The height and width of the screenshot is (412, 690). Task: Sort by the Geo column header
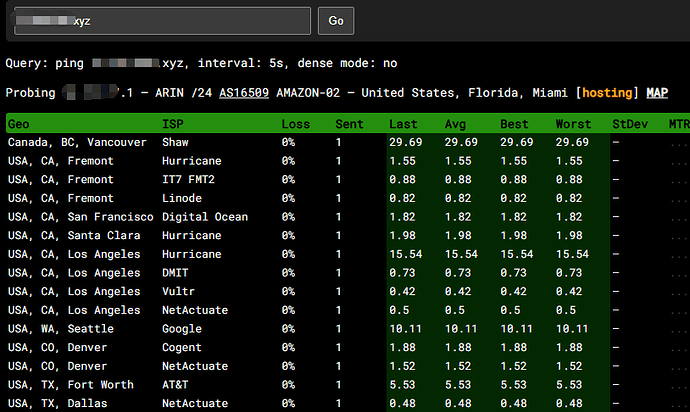tap(18, 124)
